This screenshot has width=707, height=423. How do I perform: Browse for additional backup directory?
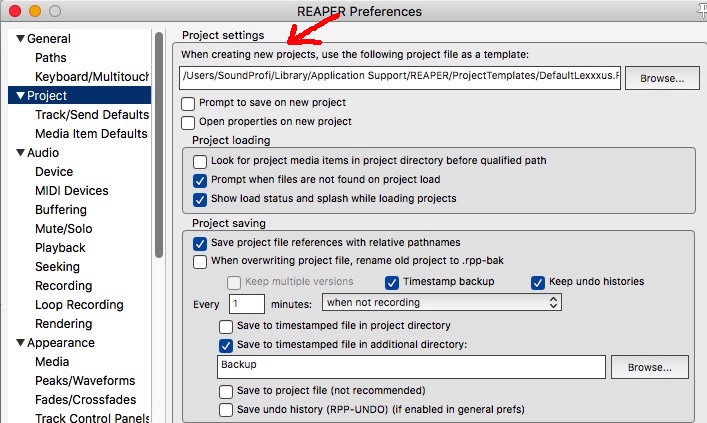tap(649, 368)
